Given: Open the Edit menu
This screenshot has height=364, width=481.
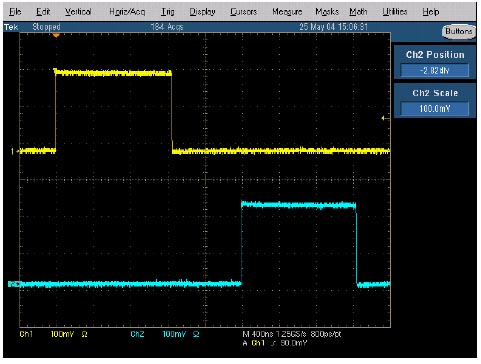Looking at the screenshot, I should click(43, 12).
